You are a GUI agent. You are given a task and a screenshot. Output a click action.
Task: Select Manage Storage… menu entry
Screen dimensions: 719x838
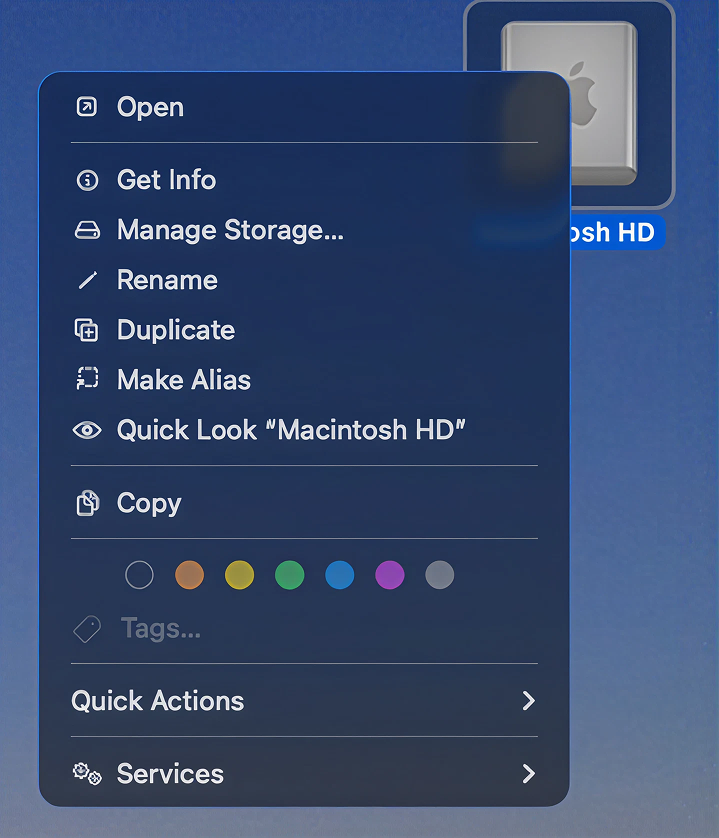coord(304,230)
